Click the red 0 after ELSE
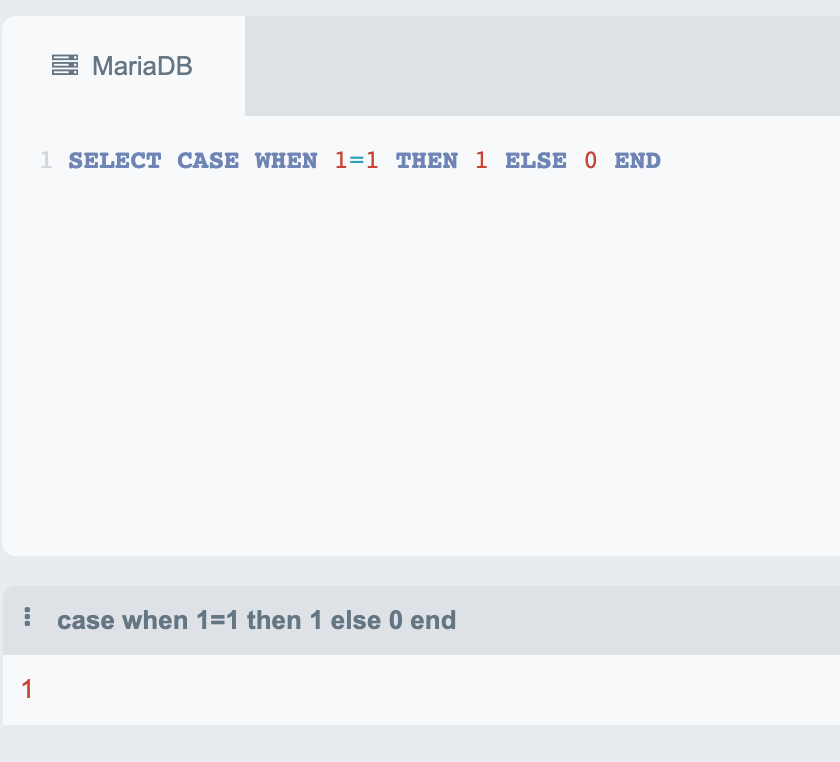Screen dimensions: 840x762 590,160
